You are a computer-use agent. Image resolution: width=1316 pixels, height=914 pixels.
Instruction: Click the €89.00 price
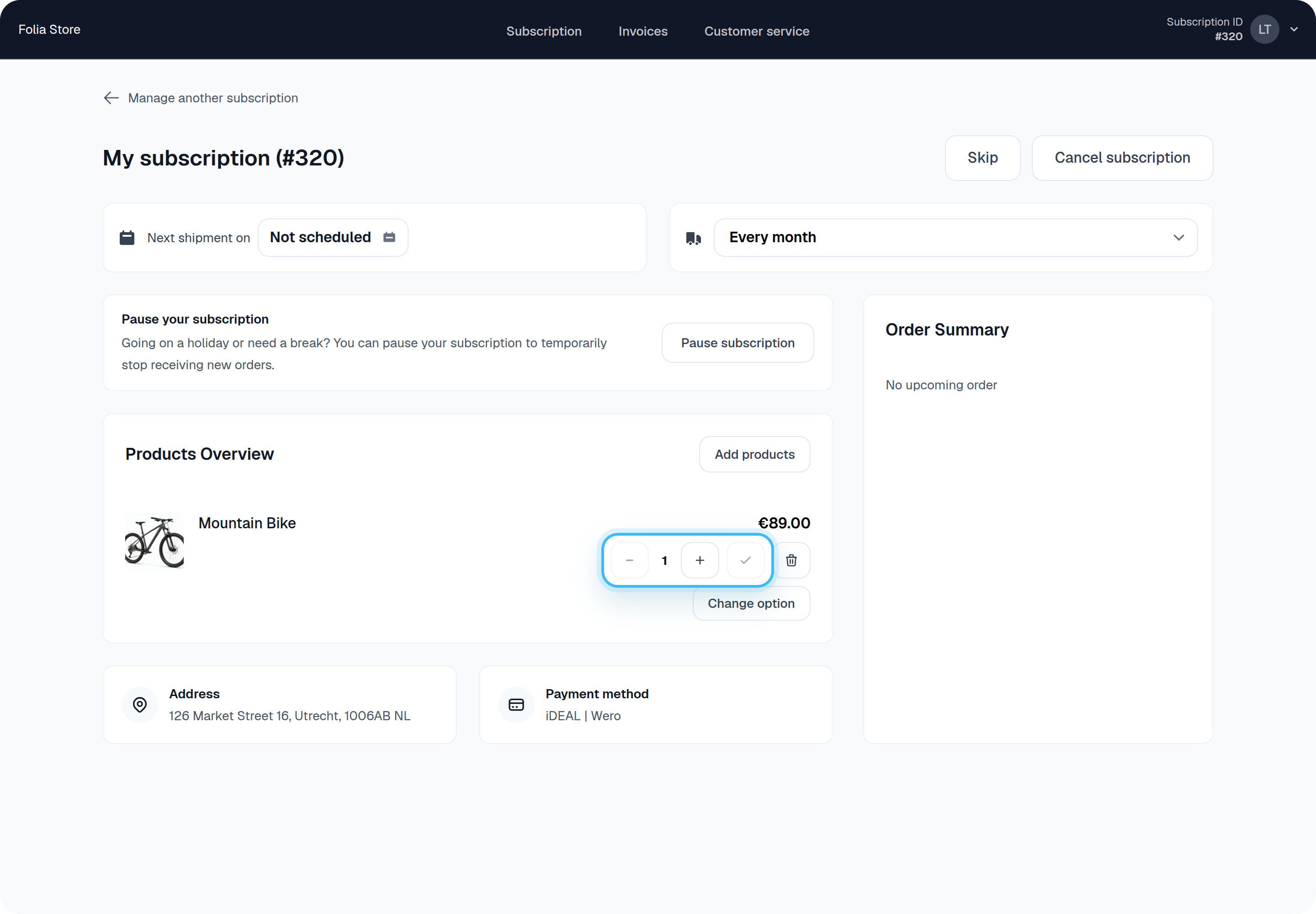coord(784,523)
